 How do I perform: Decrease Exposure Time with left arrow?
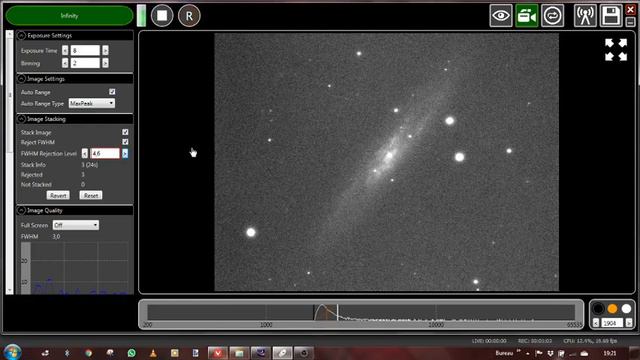click(x=65, y=50)
